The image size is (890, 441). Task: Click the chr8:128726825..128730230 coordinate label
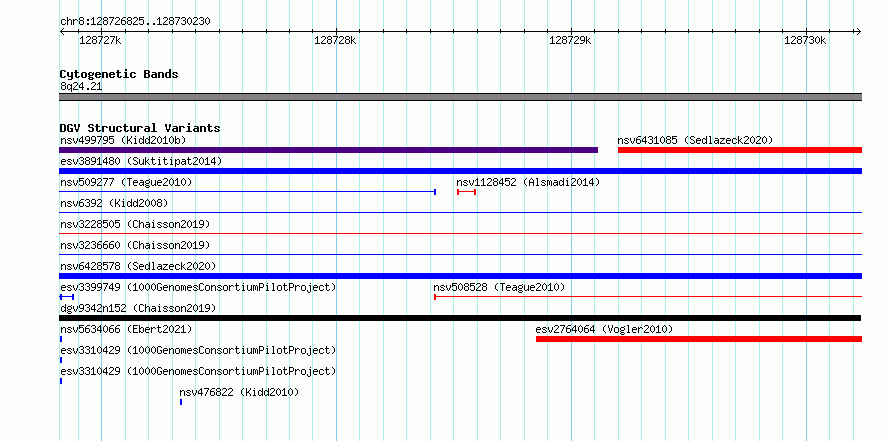(135, 22)
